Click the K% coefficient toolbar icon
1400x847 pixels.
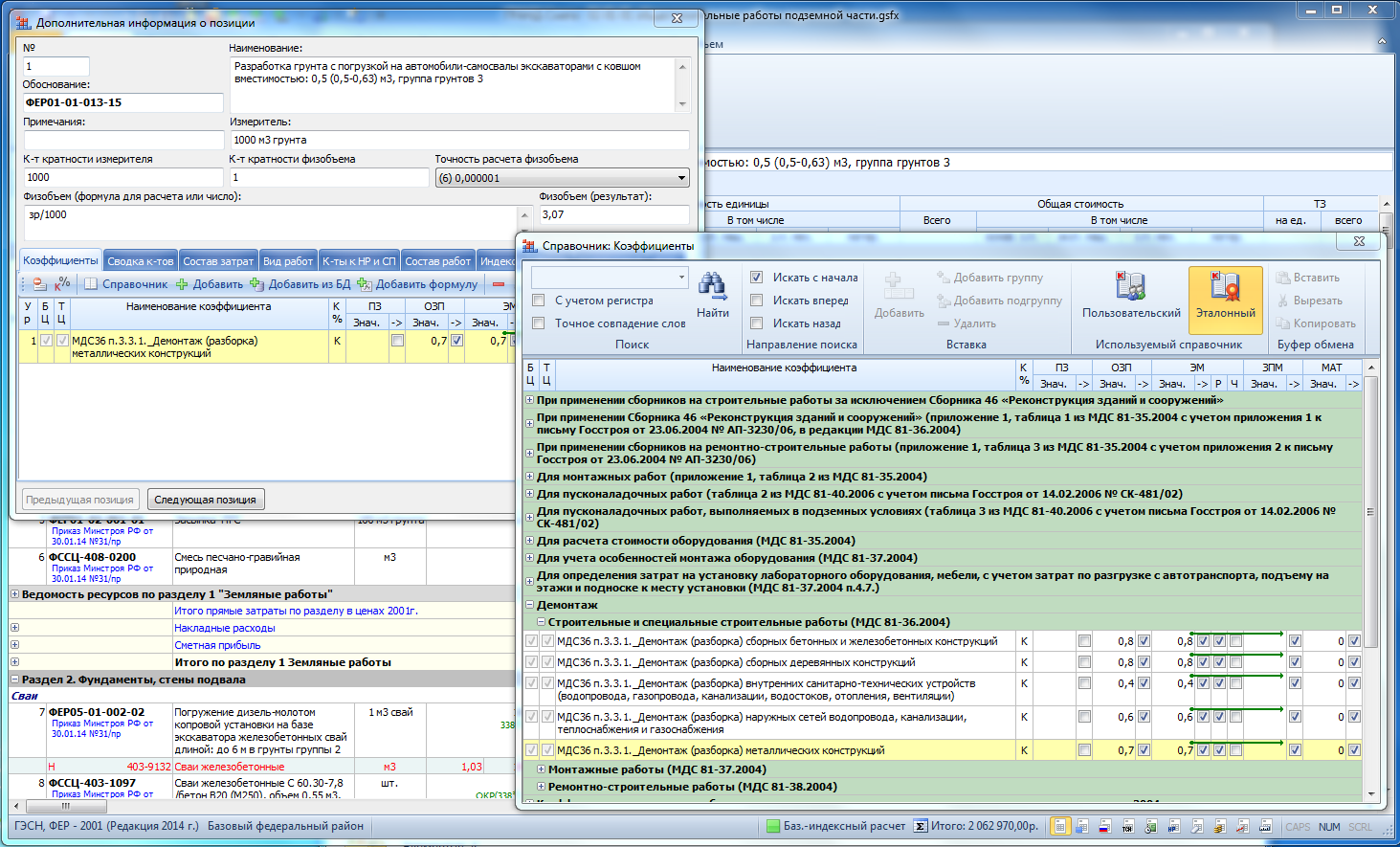tap(62, 284)
